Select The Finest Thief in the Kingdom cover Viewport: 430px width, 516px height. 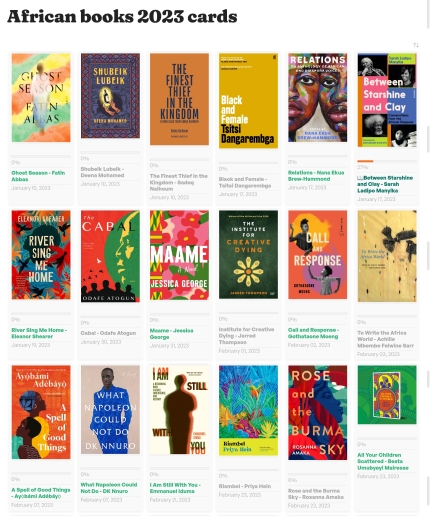pos(179,99)
